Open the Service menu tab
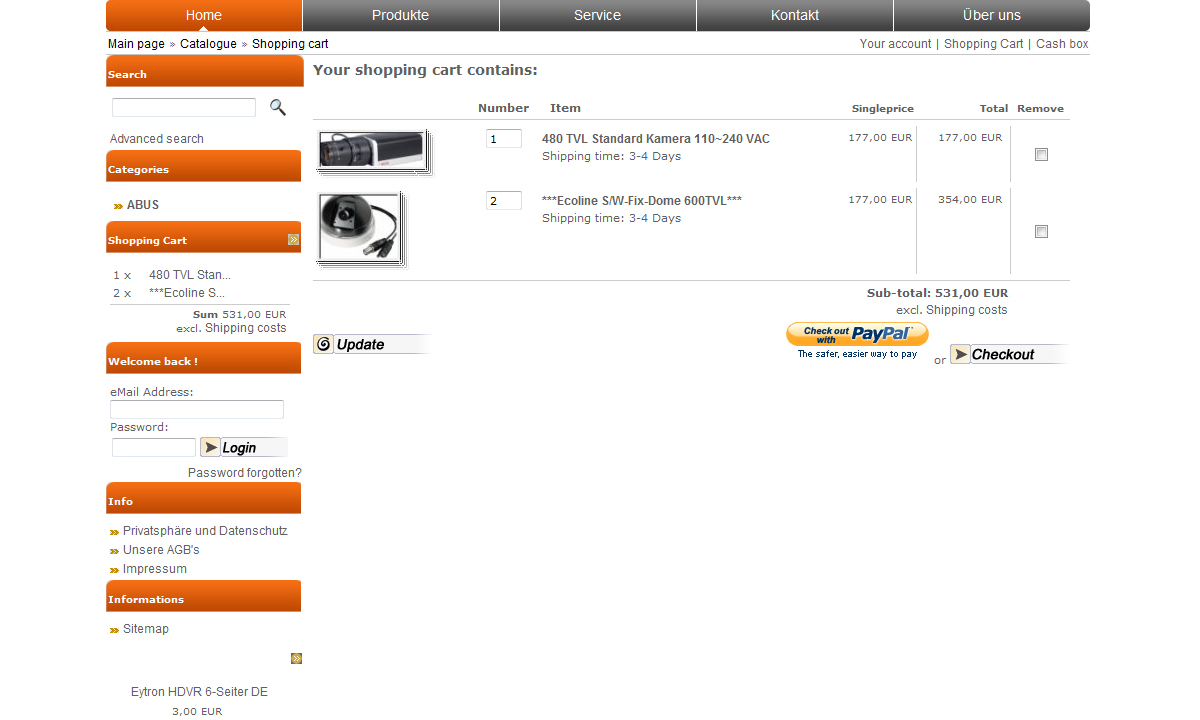 (x=597, y=15)
